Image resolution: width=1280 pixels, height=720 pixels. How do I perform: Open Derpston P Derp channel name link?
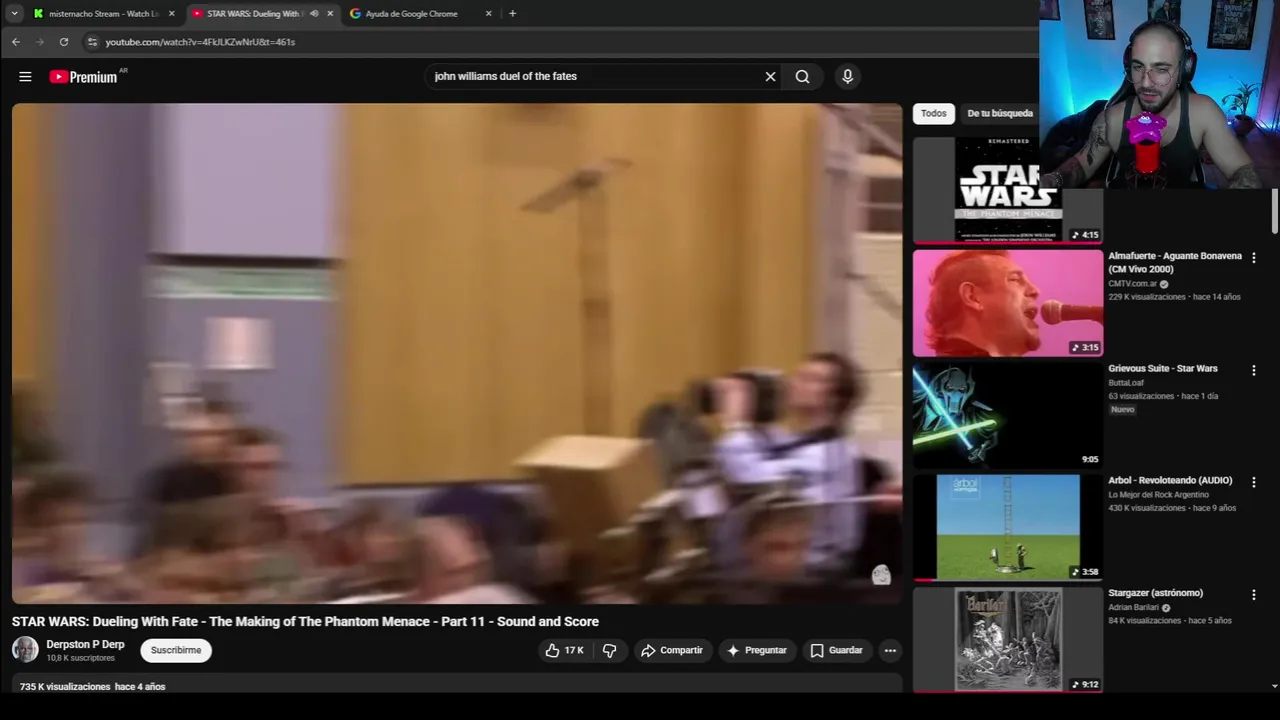[85, 644]
